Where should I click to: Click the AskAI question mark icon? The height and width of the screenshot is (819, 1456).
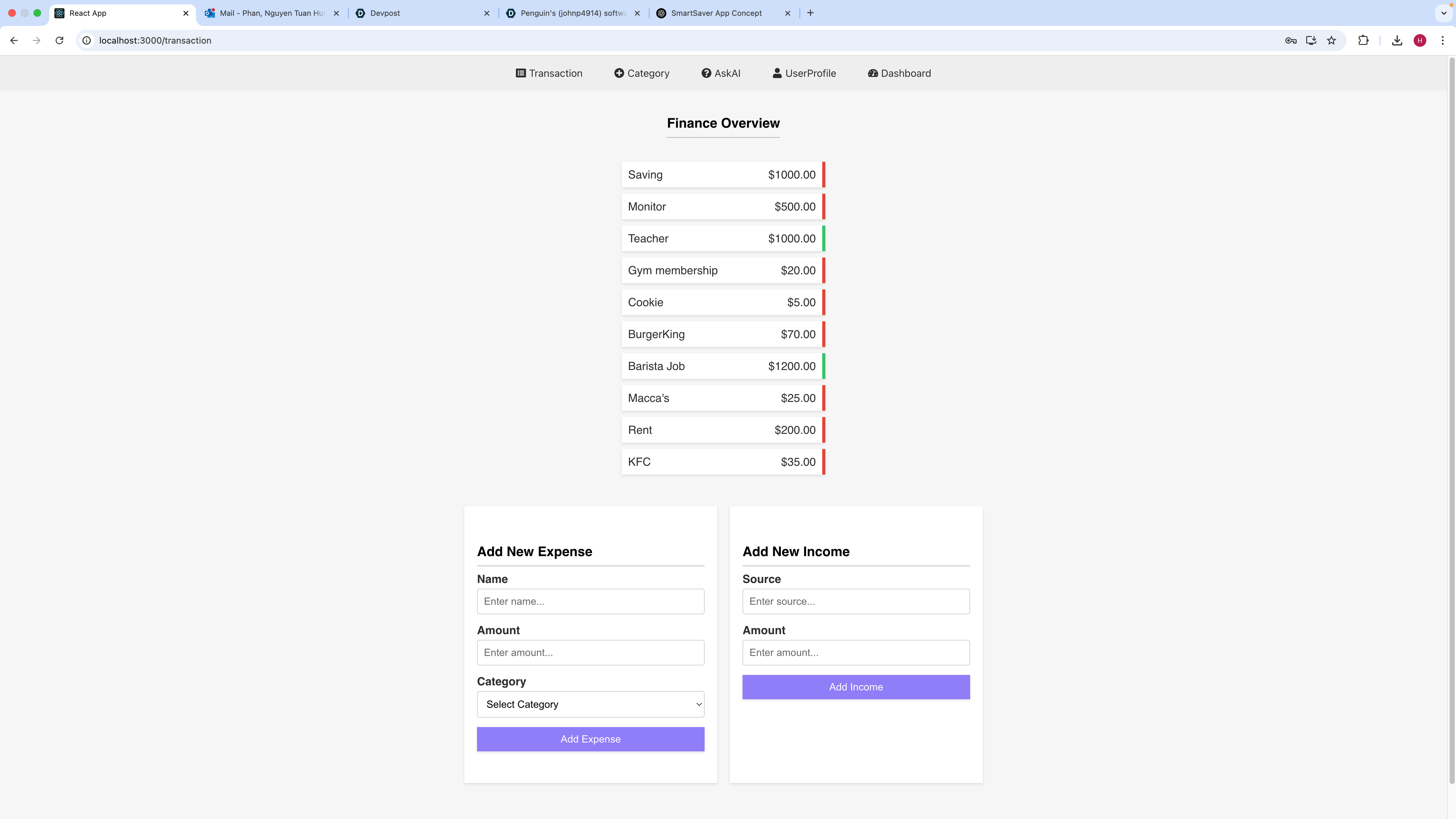(706, 73)
